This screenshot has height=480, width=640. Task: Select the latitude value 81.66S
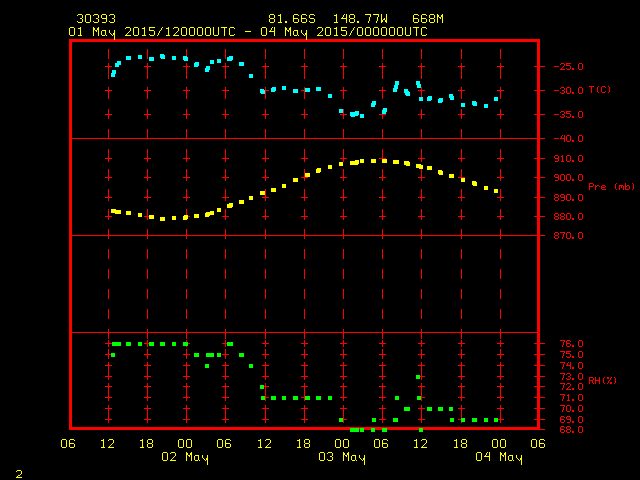(292, 19)
